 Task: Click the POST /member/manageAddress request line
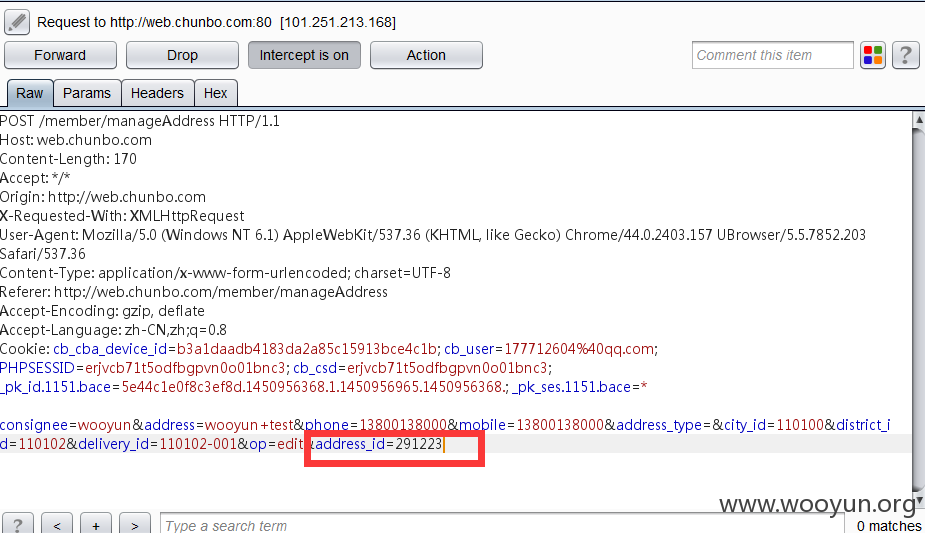[x=140, y=121]
